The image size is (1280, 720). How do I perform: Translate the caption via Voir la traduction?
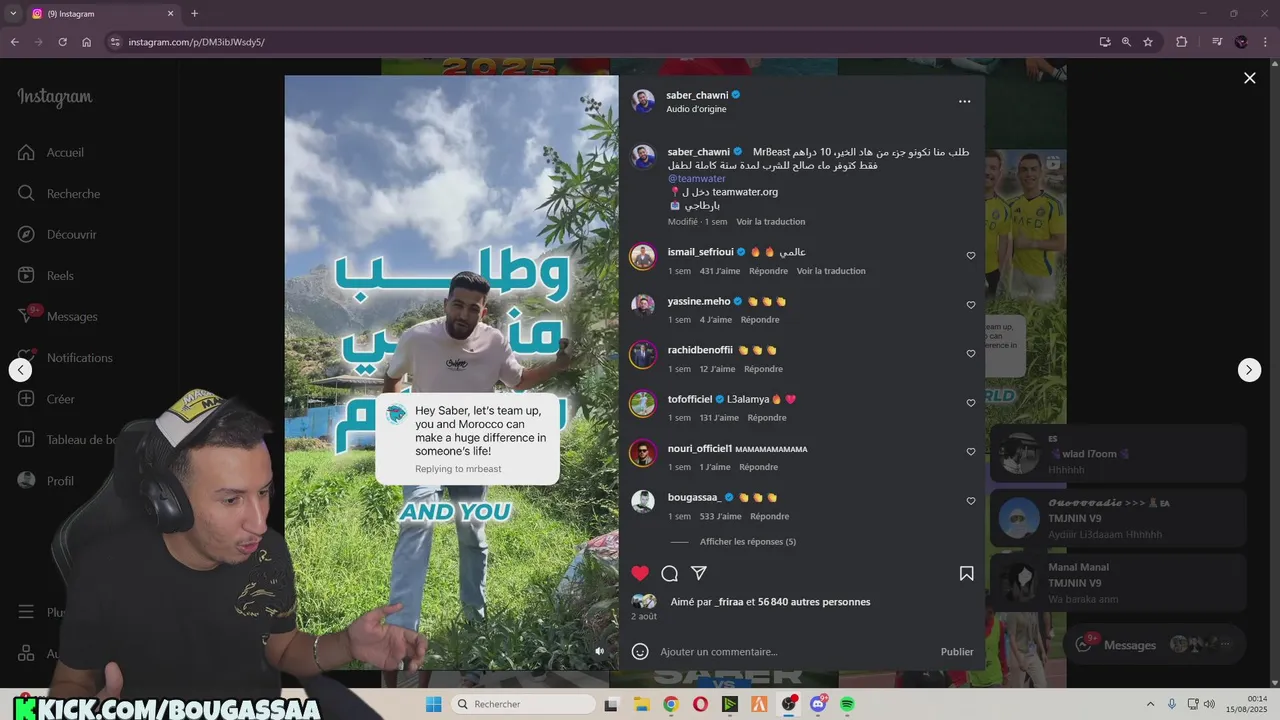770,222
